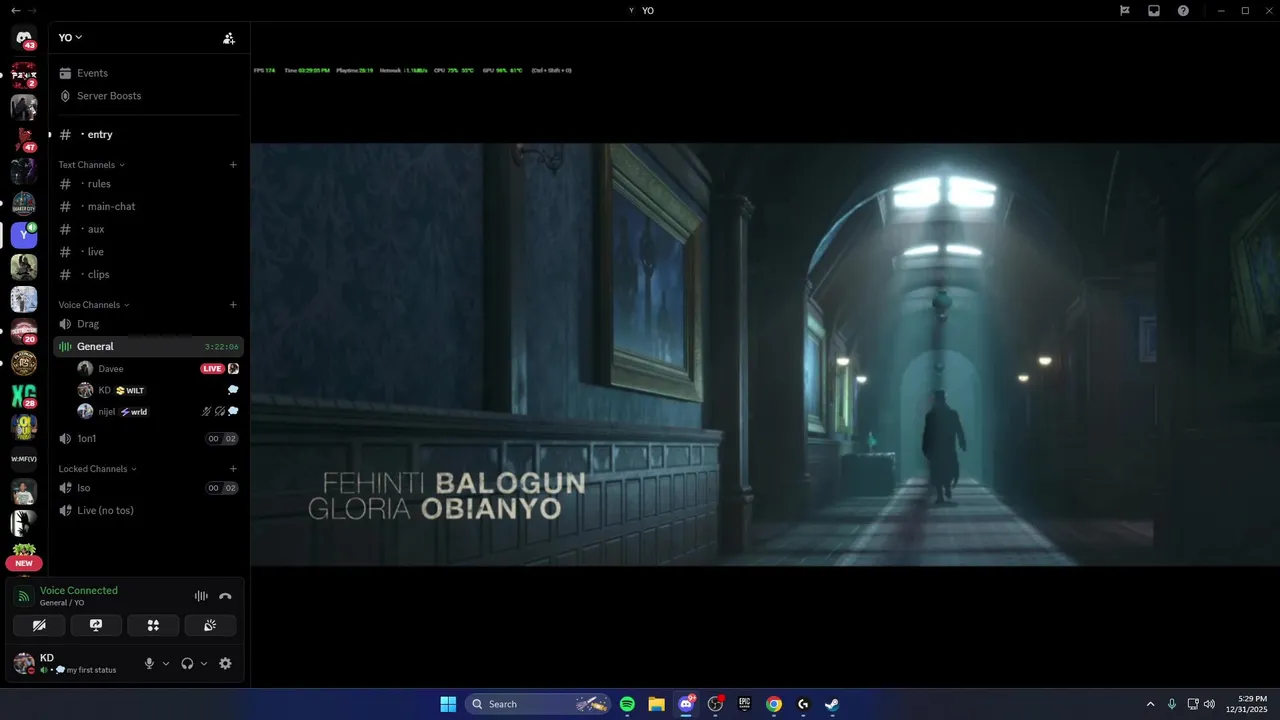Switch to server icon with 20 badge
The height and width of the screenshot is (720, 1280).
[x=24, y=331]
